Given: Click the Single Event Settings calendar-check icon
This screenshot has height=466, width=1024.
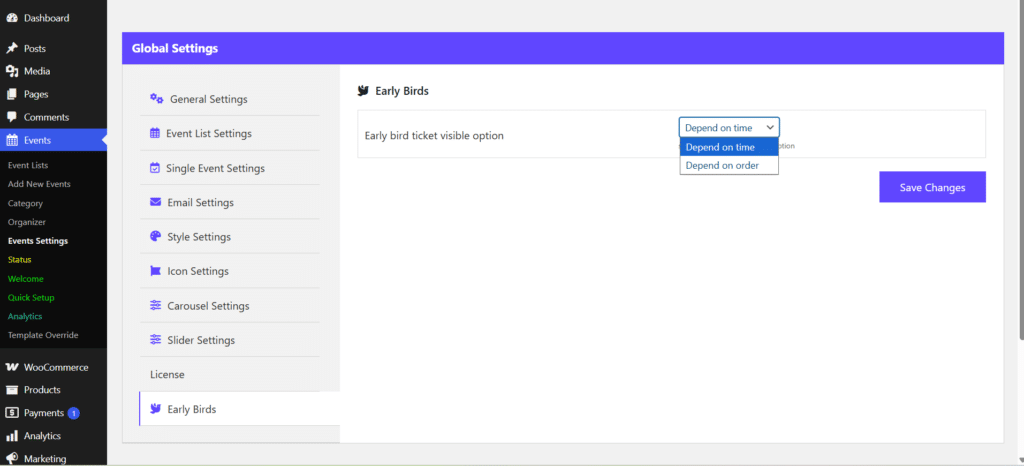Looking at the screenshot, I should click(x=155, y=168).
